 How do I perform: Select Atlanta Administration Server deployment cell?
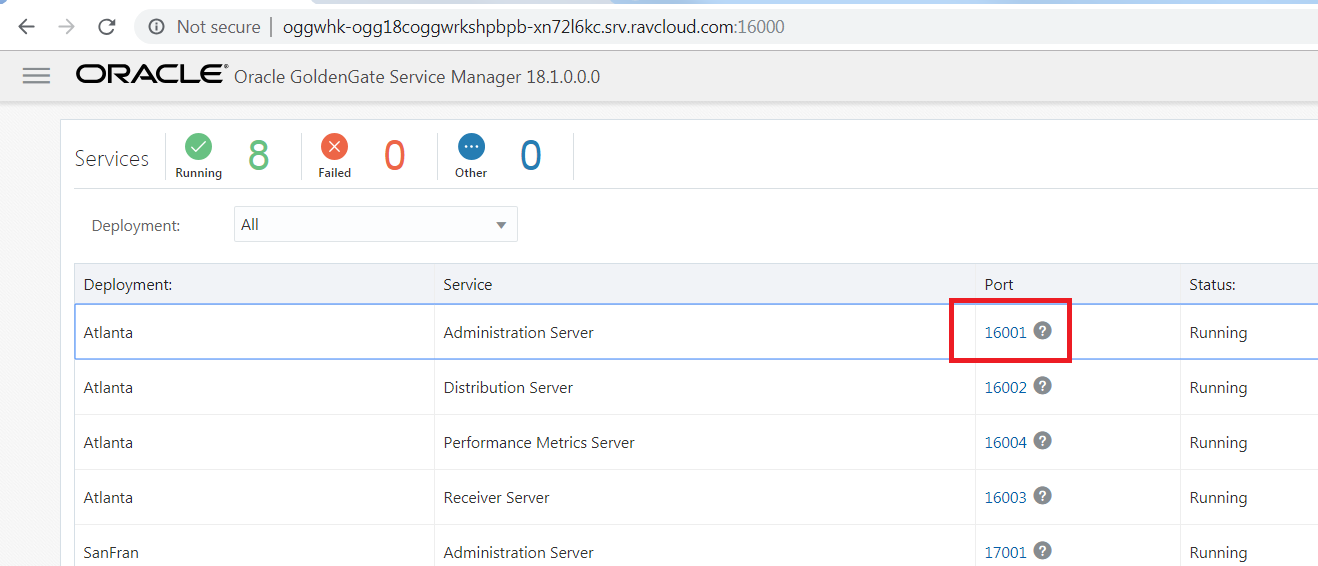(x=254, y=332)
